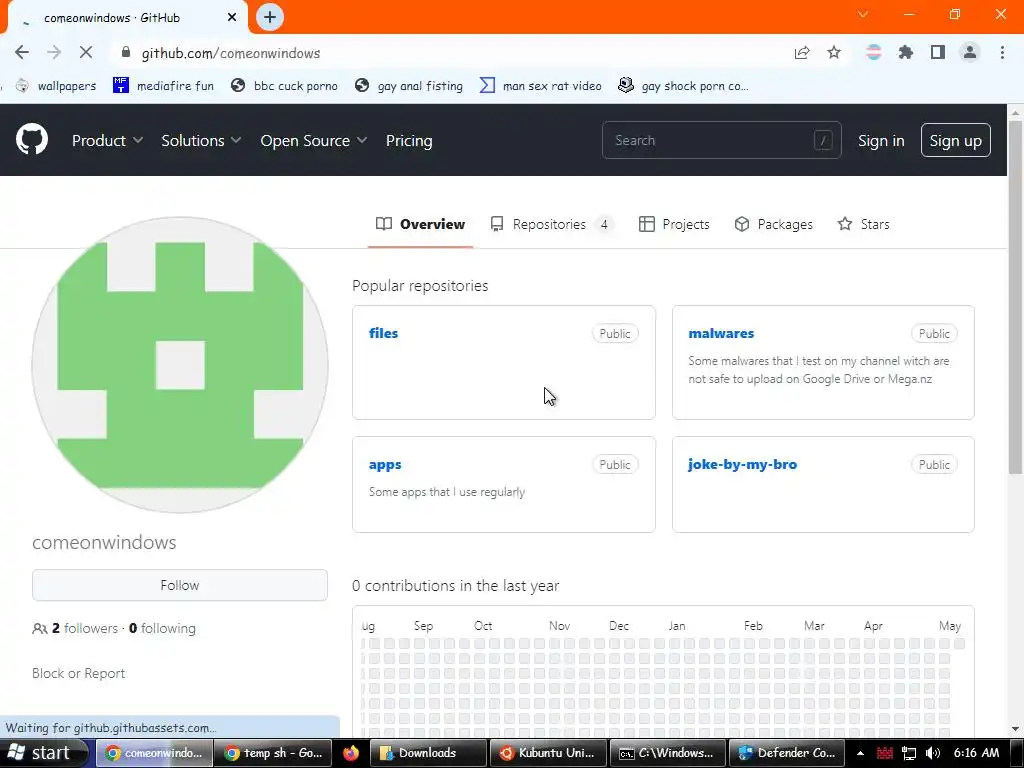
Task: Switch to C:\Windows command prompt taskbar item
Action: pos(667,753)
